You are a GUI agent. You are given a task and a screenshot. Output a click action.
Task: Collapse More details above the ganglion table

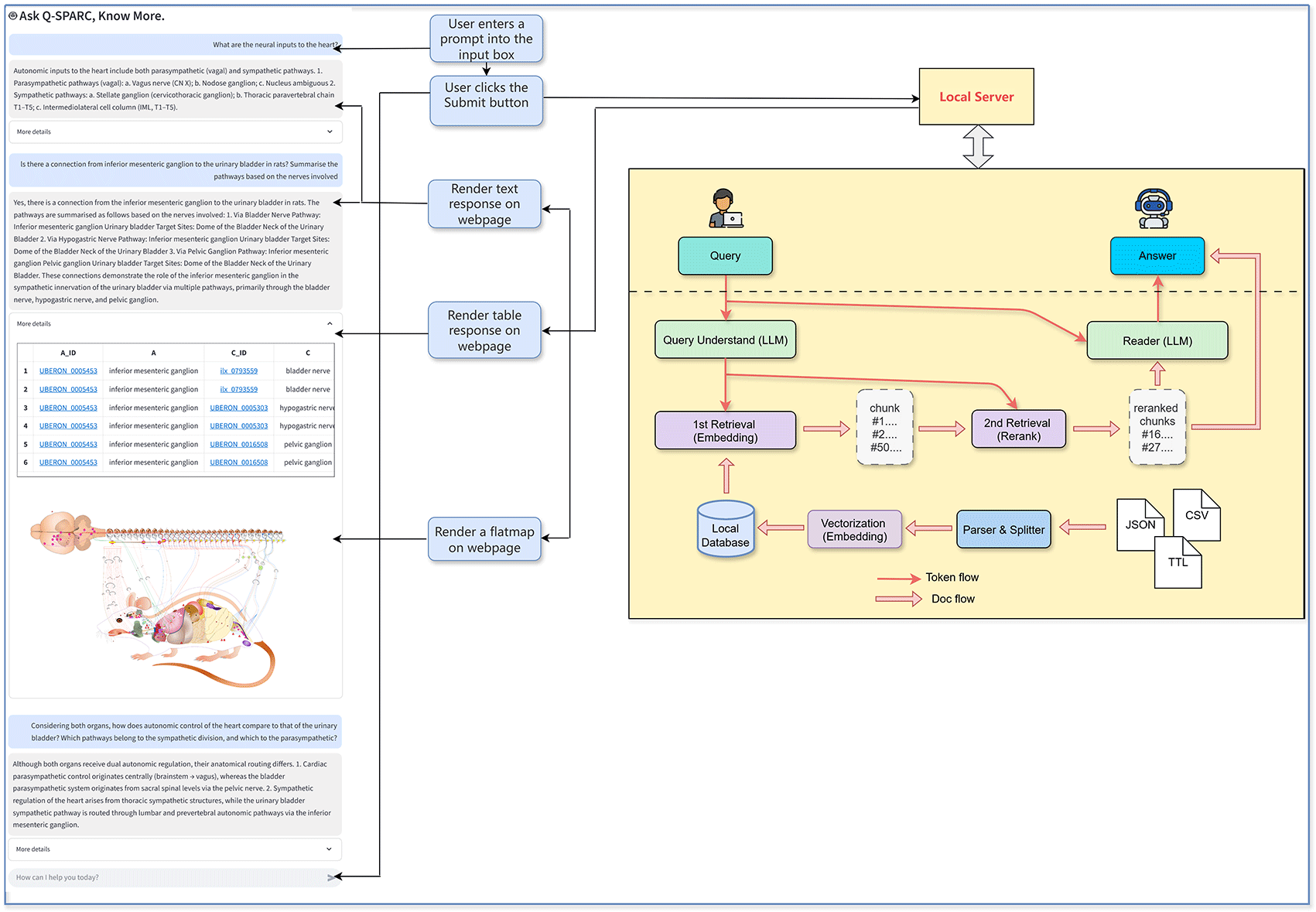click(x=175, y=324)
